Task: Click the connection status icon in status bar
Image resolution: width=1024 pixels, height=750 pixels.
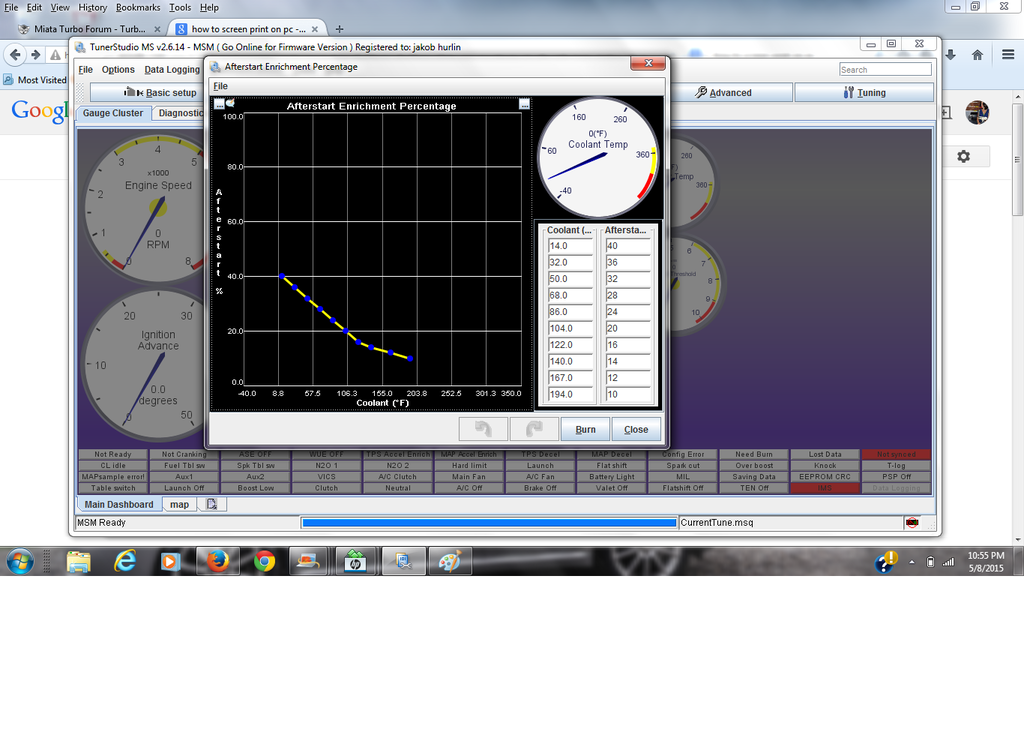Action: point(912,522)
